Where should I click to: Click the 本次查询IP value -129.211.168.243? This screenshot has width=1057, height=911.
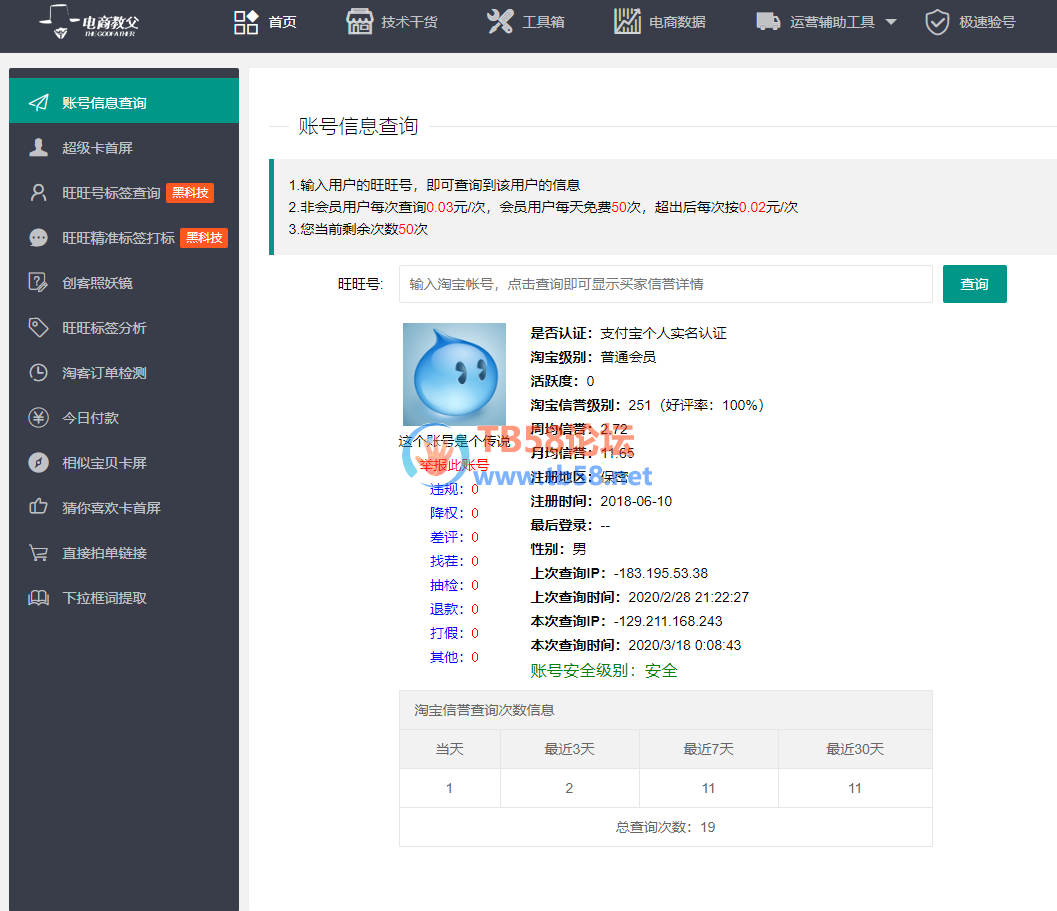(x=668, y=621)
